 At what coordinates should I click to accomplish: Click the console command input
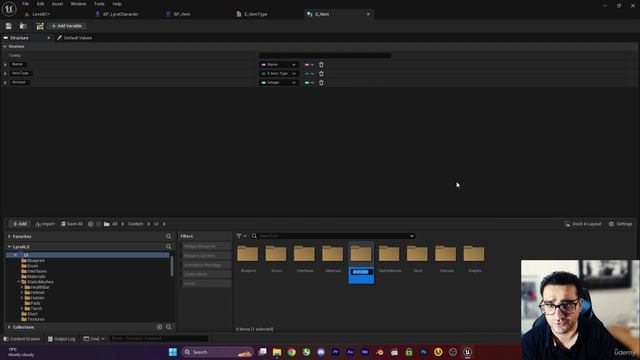pyautogui.click(x=159, y=339)
